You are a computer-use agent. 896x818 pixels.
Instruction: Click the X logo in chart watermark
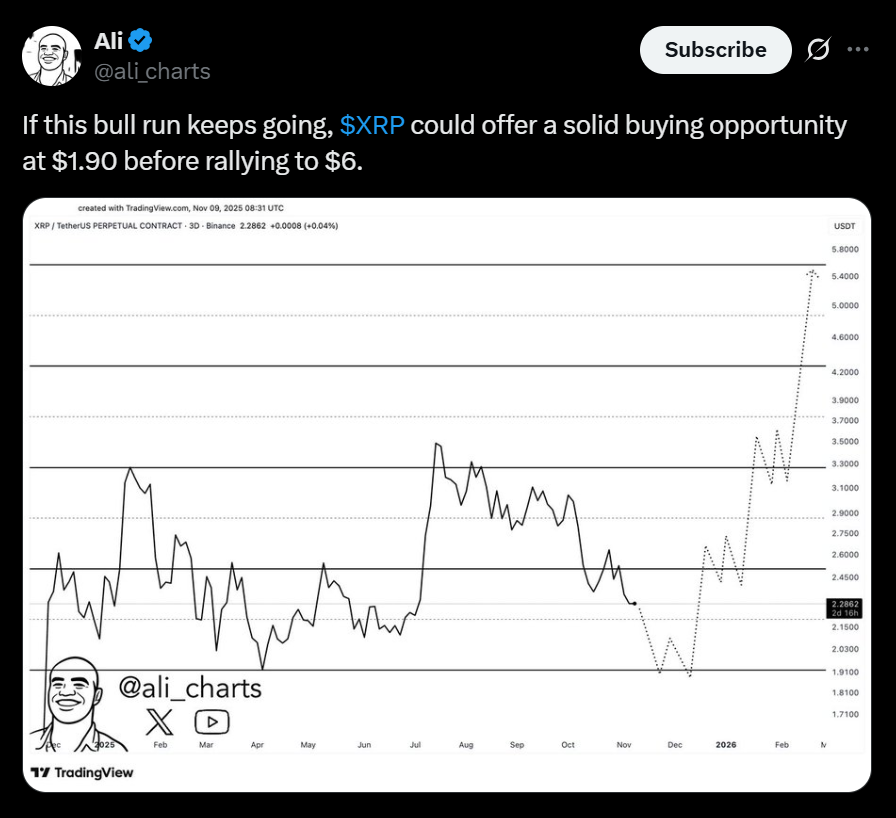[160, 721]
